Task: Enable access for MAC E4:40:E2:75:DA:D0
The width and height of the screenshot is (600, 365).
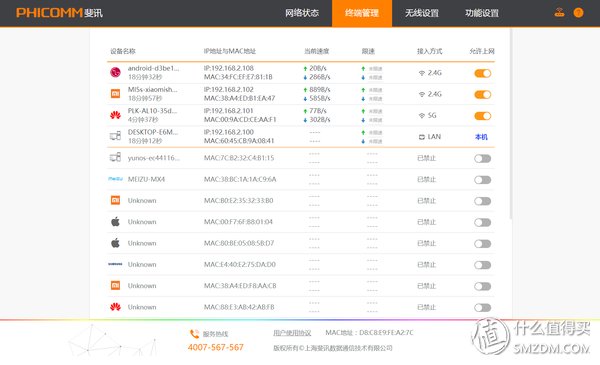Action: (483, 265)
